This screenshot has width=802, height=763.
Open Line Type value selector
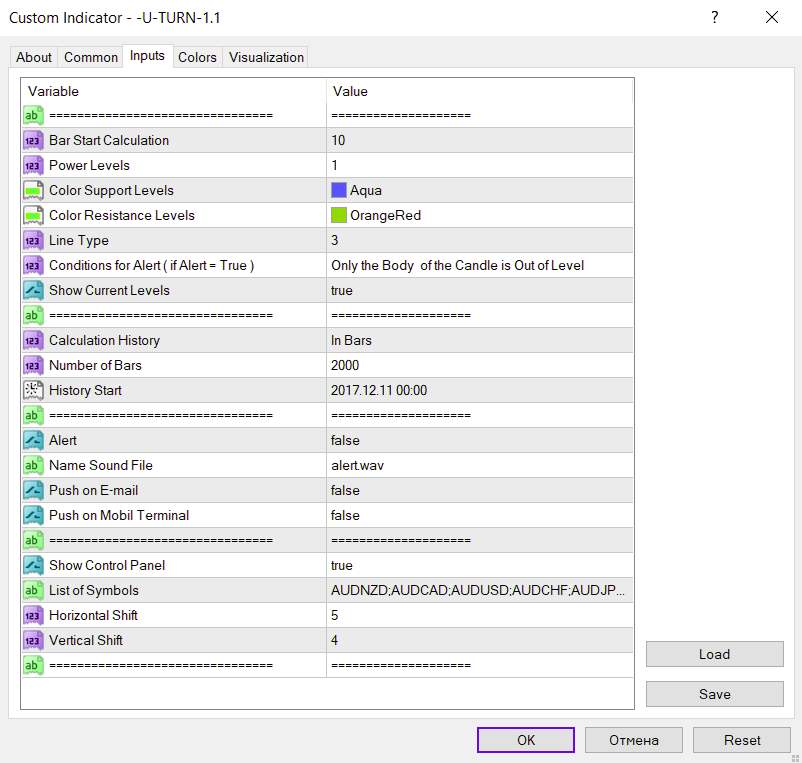[480, 240]
